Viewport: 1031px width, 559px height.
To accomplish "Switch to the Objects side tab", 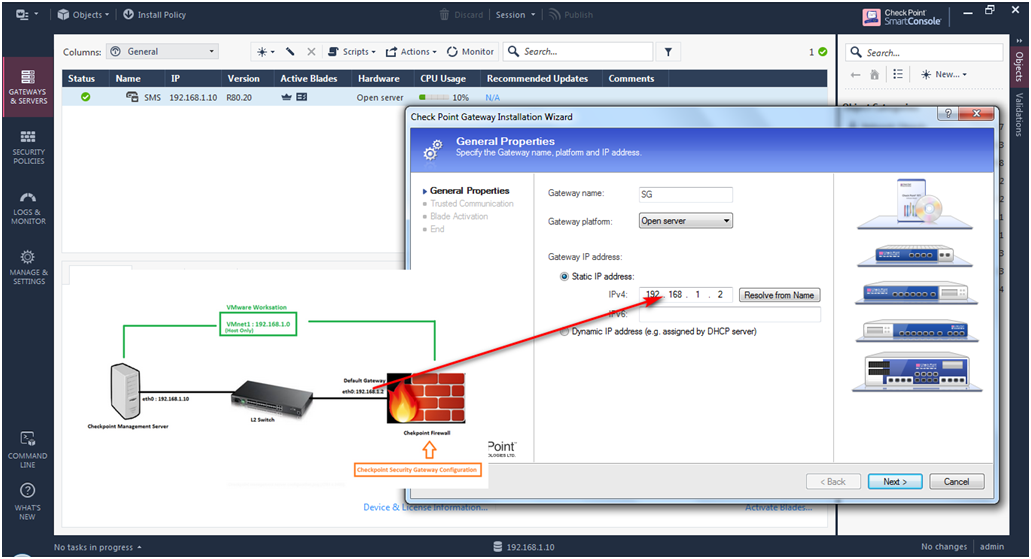I will click(x=1019, y=66).
